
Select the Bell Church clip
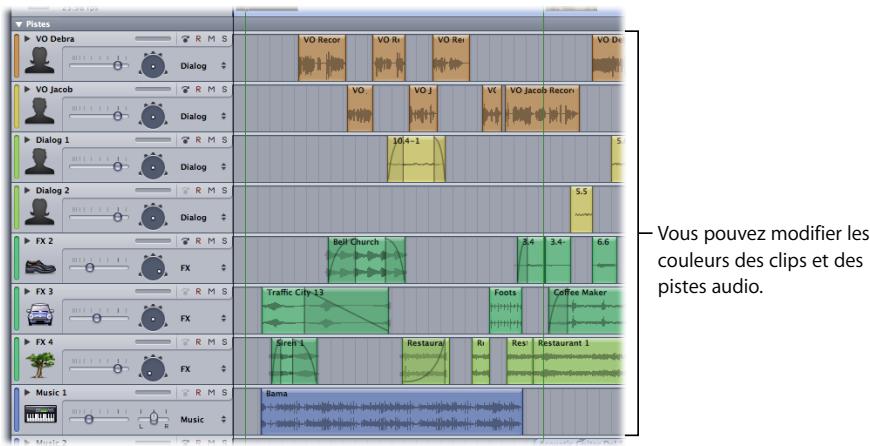pyautogui.click(x=367, y=260)
